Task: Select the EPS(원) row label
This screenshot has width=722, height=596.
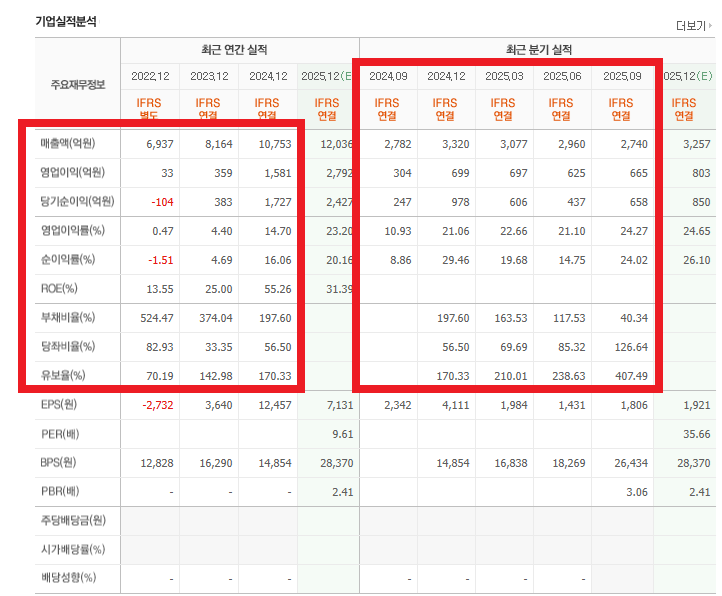Action: click(56, 405)
